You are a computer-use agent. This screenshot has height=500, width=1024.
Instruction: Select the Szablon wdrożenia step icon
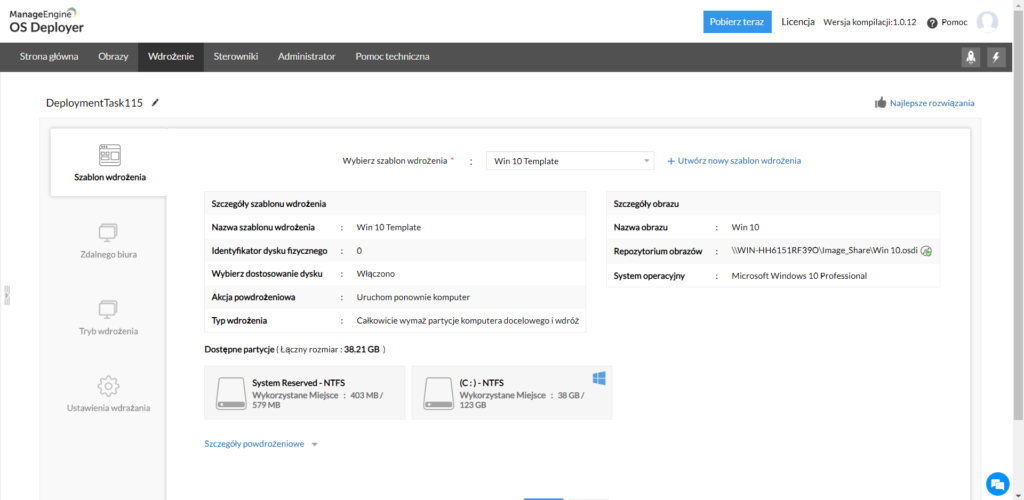[x=109, y=155]
